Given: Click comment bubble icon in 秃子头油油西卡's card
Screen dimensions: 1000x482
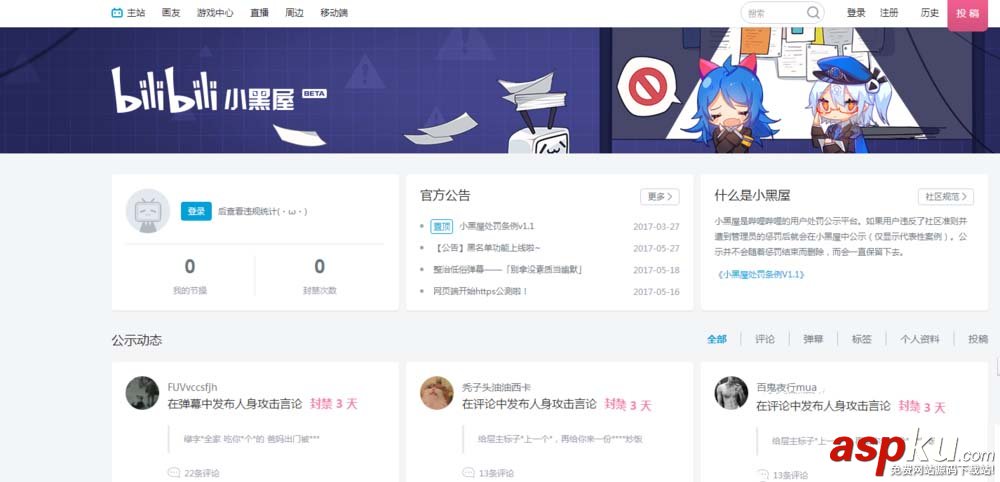Looking at the screenshot, I should point(468,473).
